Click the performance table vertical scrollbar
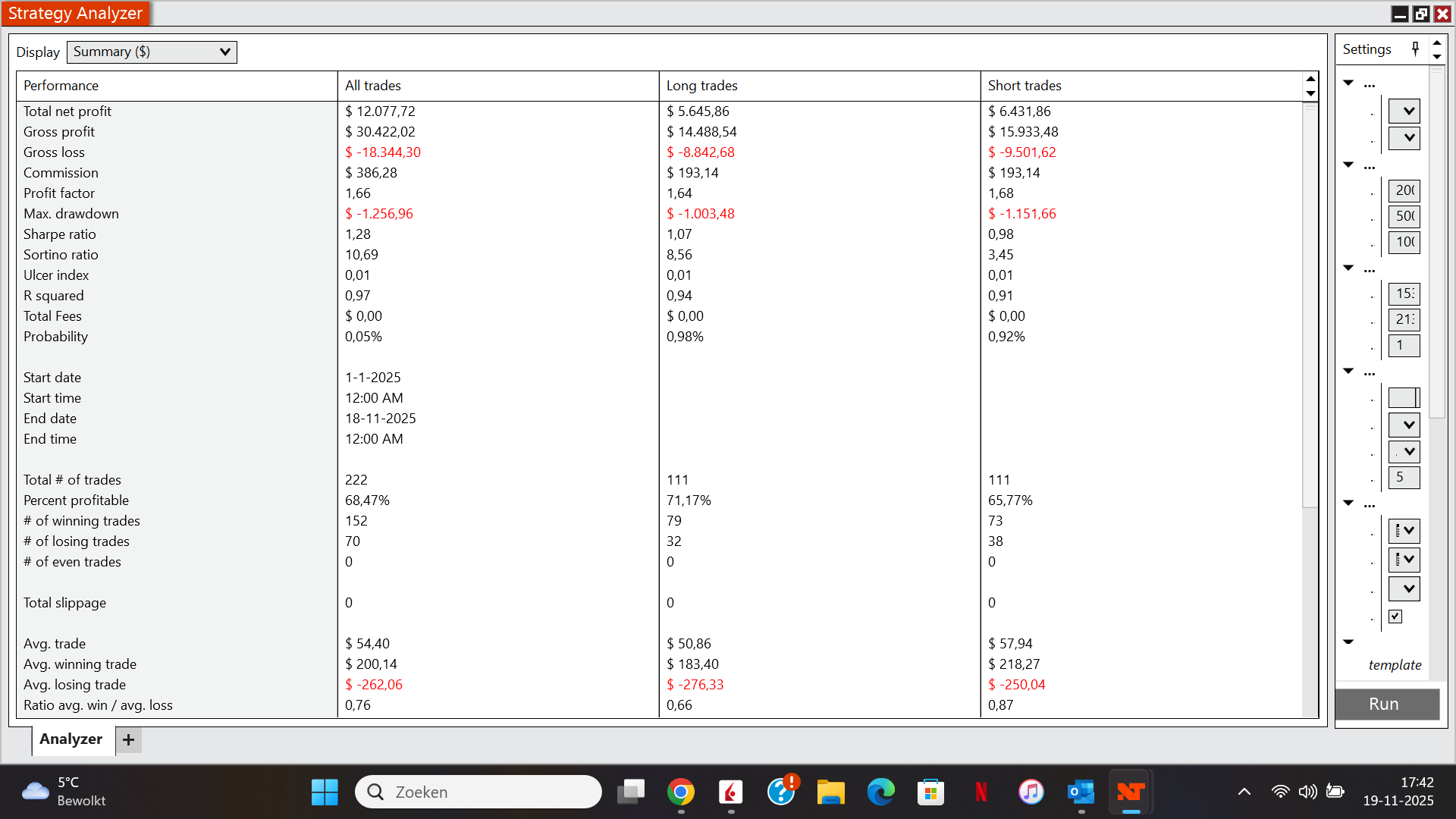Screen dimensions: 1456x819 click(x=1310, y=303)
